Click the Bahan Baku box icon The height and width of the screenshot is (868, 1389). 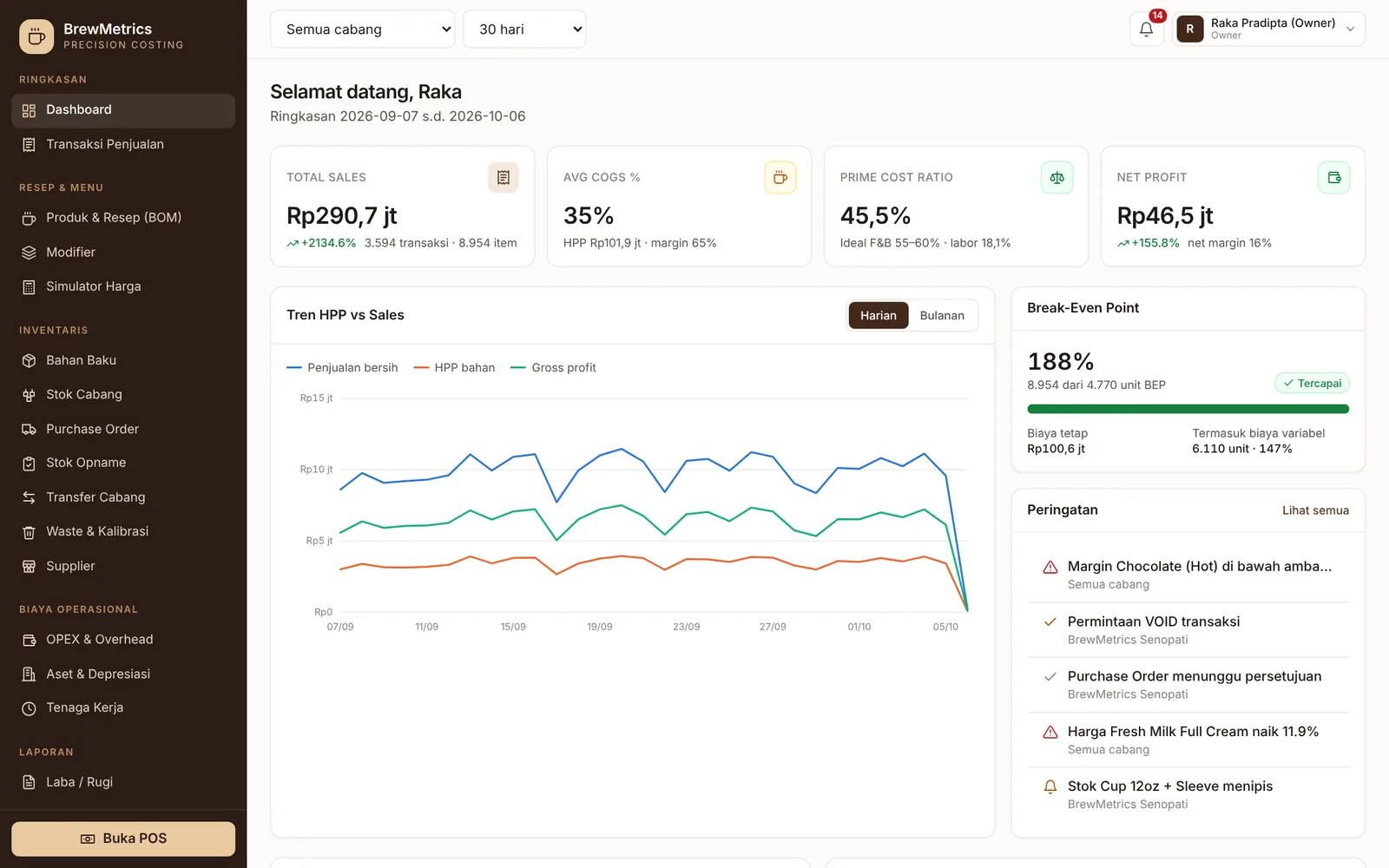(x=29, y=360)
